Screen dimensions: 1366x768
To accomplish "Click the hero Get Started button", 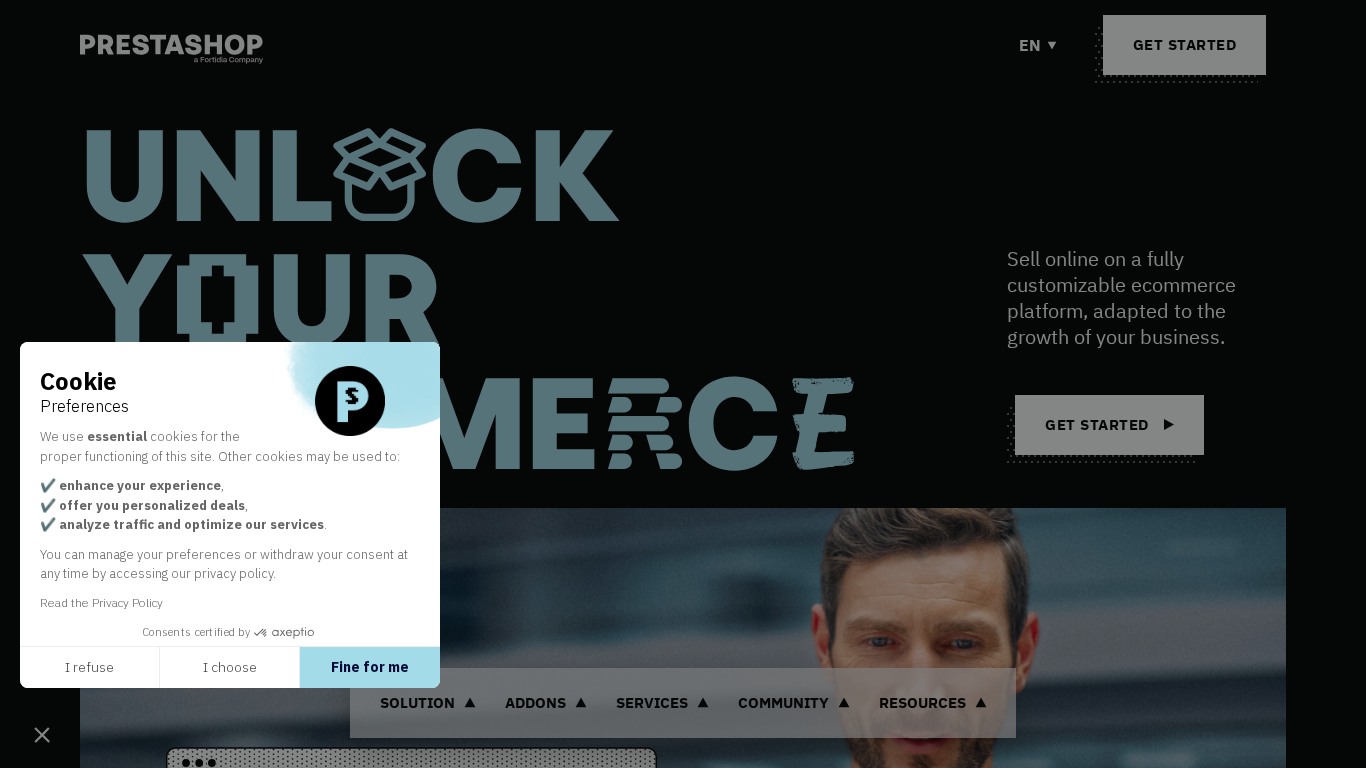I will (1109, 425).
